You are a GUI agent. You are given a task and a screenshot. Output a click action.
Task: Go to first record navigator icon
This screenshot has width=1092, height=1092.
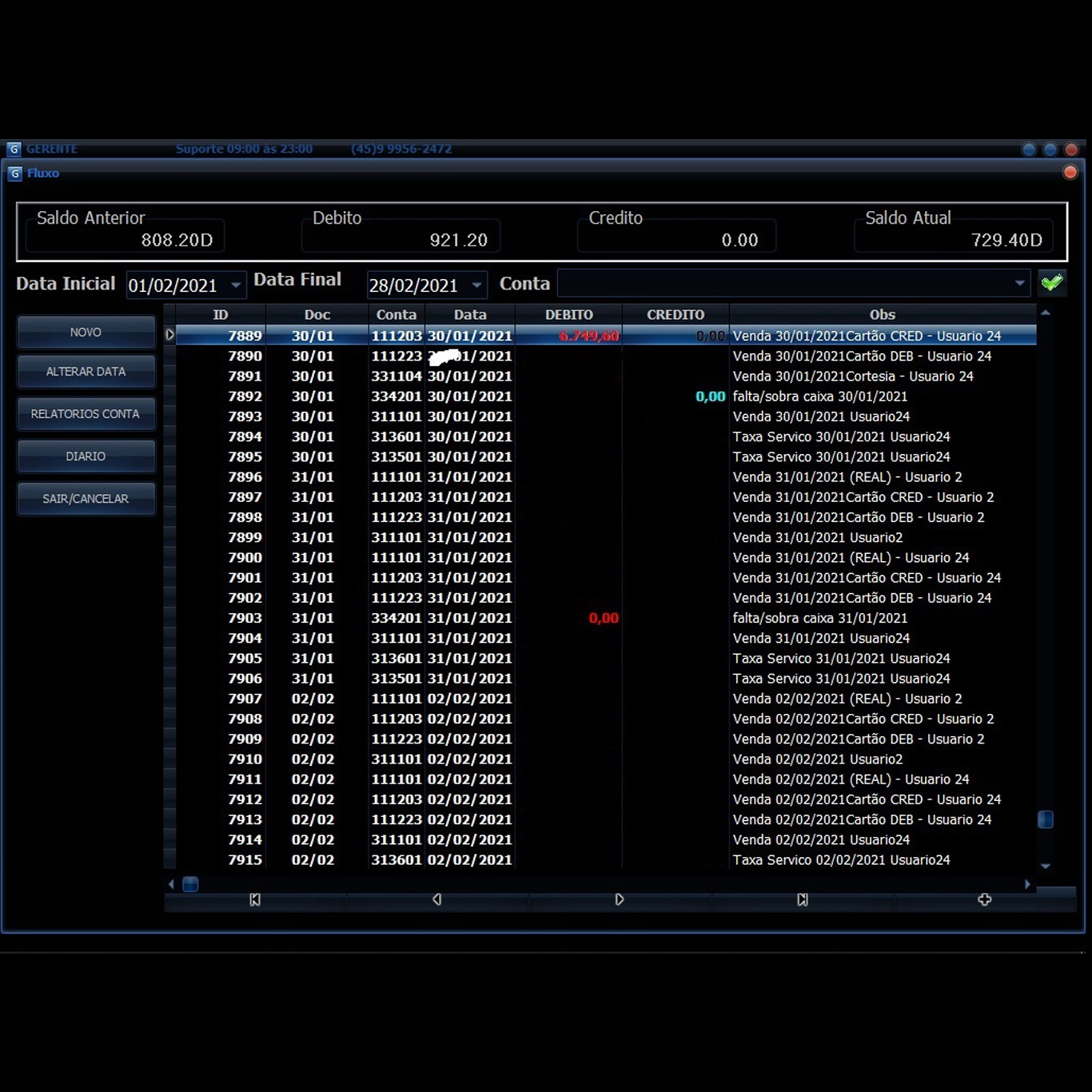255,899
